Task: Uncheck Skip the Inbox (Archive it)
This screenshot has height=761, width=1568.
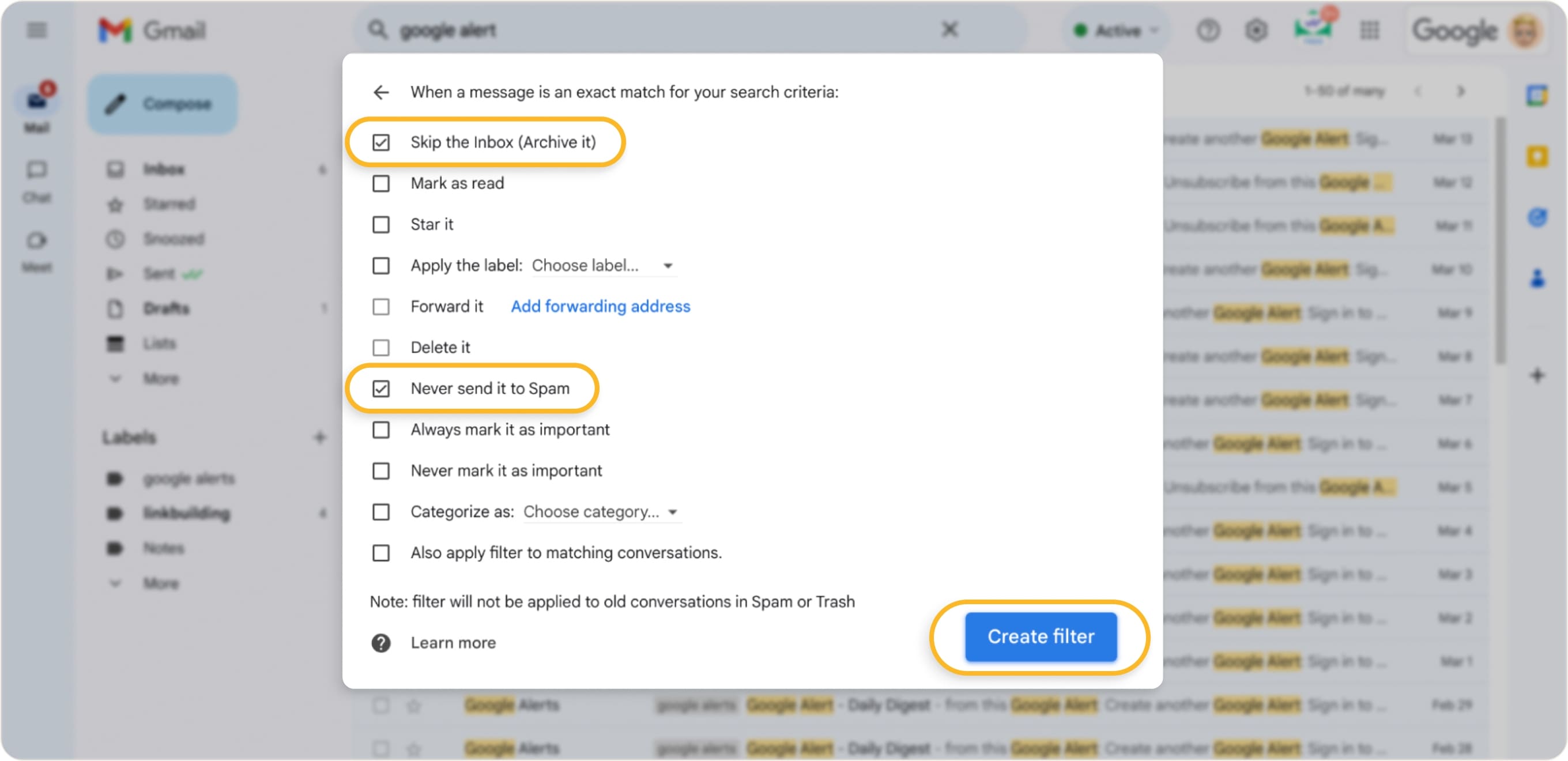Action: [381, 142]
